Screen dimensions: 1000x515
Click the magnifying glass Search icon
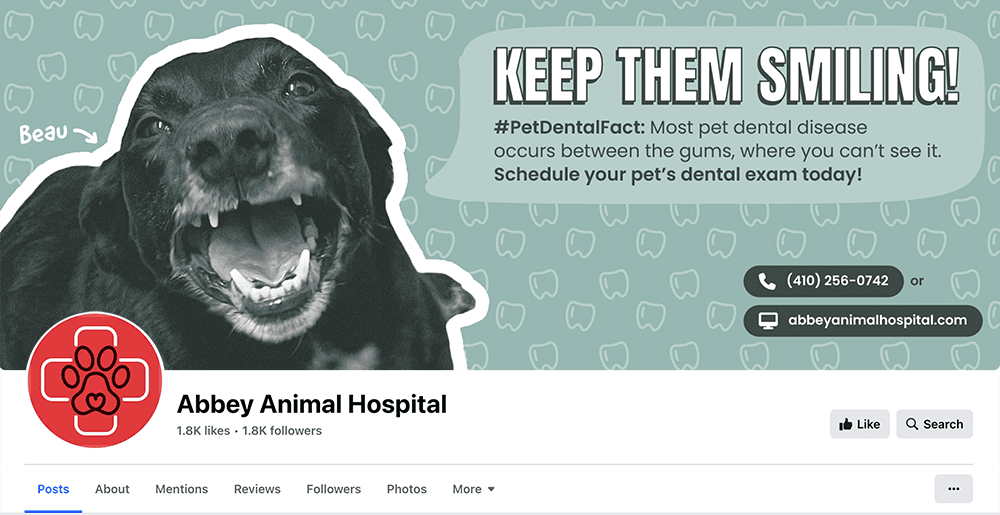(912, 424)
